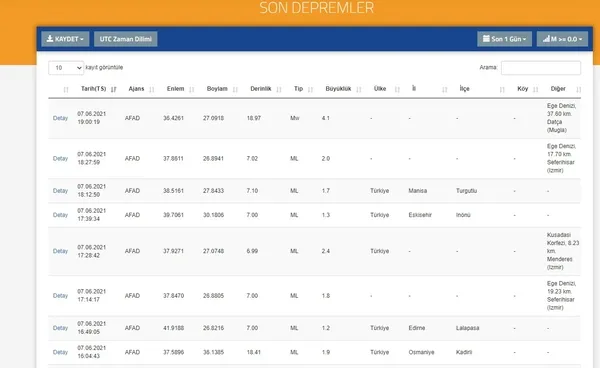Click the Turgutlu district cell
Screen dimensions: 600x368
point(466,191)
